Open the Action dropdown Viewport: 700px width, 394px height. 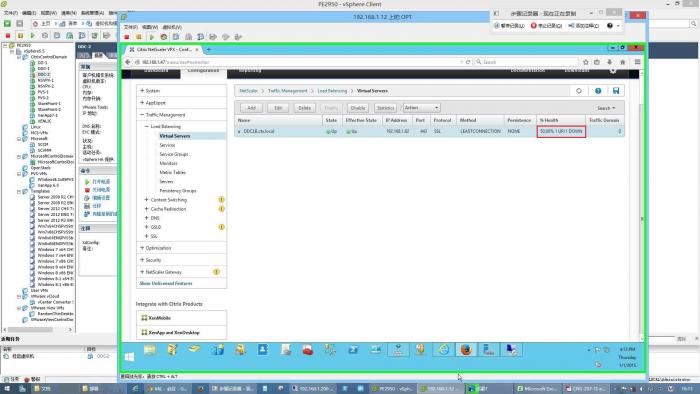(421, 108)
